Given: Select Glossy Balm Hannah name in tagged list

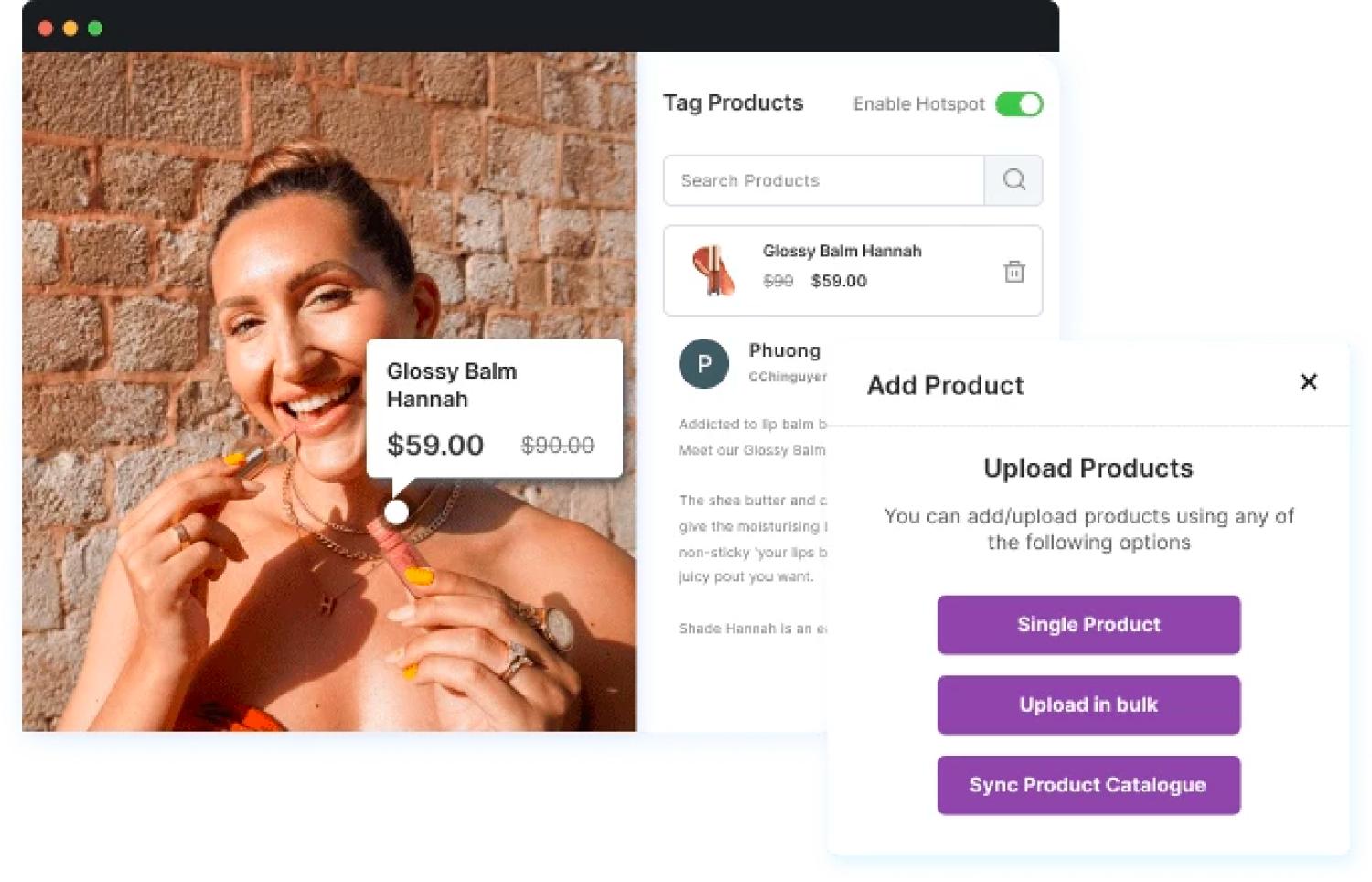Looking at the screenshot, I should [x=841, y=251].
